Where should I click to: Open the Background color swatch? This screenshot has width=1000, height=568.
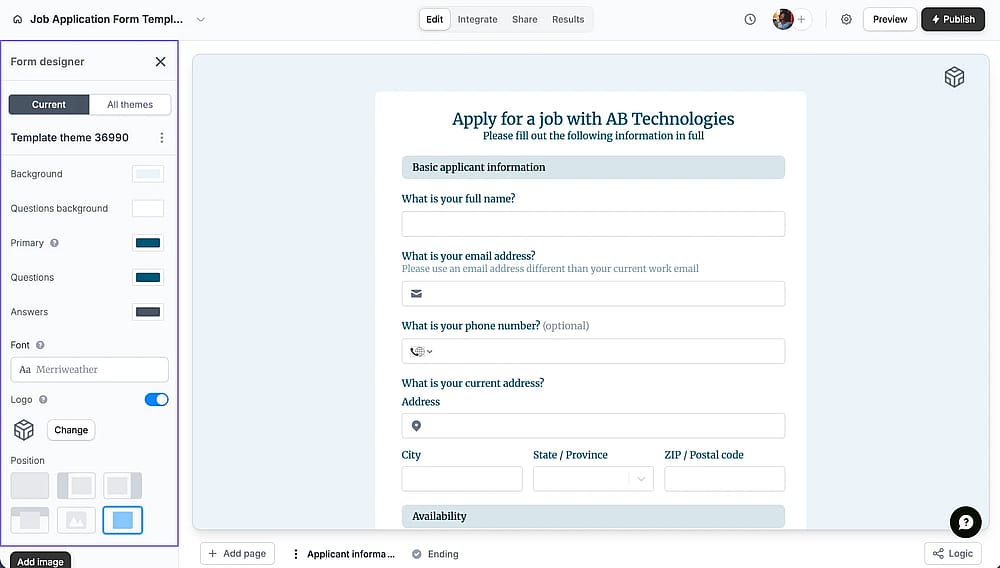tap(148, 173)
